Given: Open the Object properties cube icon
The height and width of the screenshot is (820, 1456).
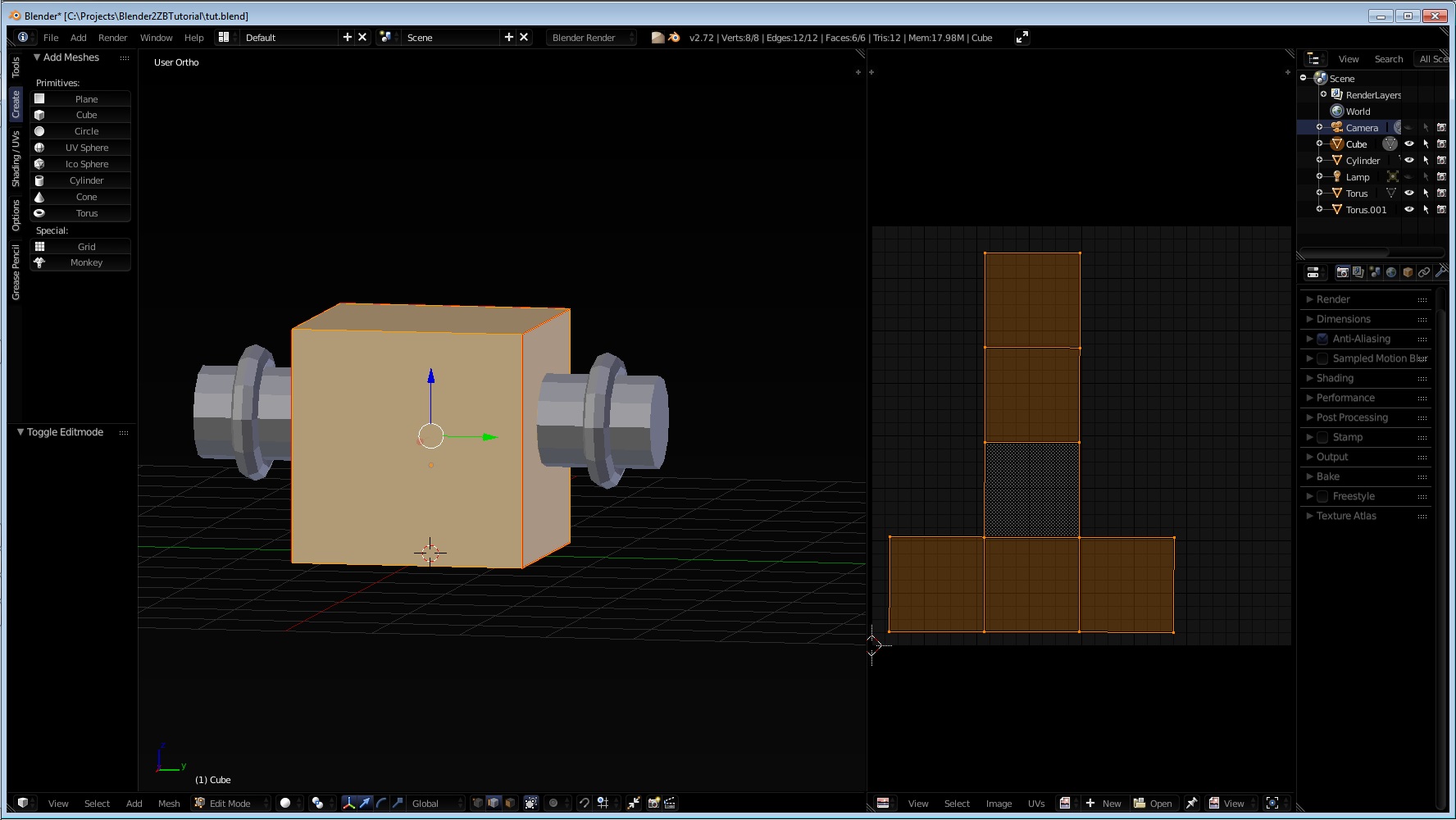Looking at the screenshot, I should coord(1408,272).
